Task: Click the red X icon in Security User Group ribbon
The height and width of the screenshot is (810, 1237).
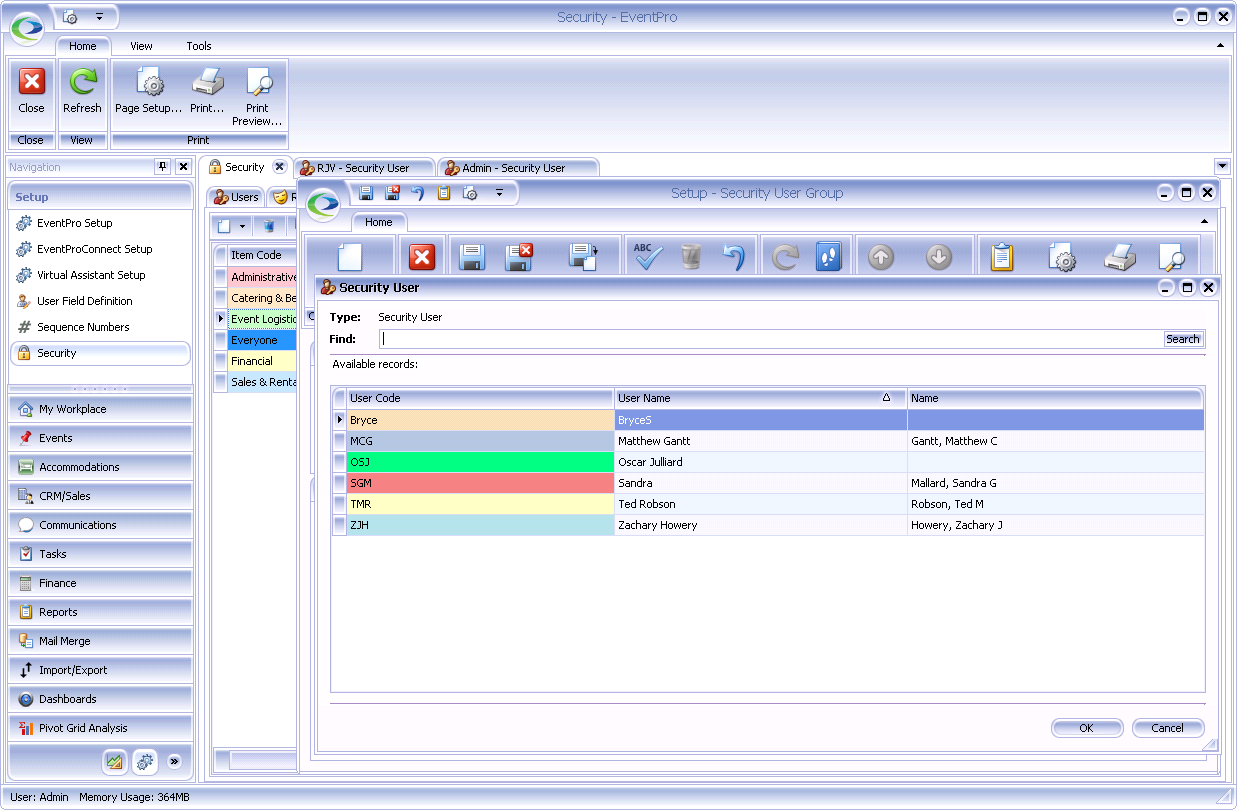Action: [x=423, y=258]
